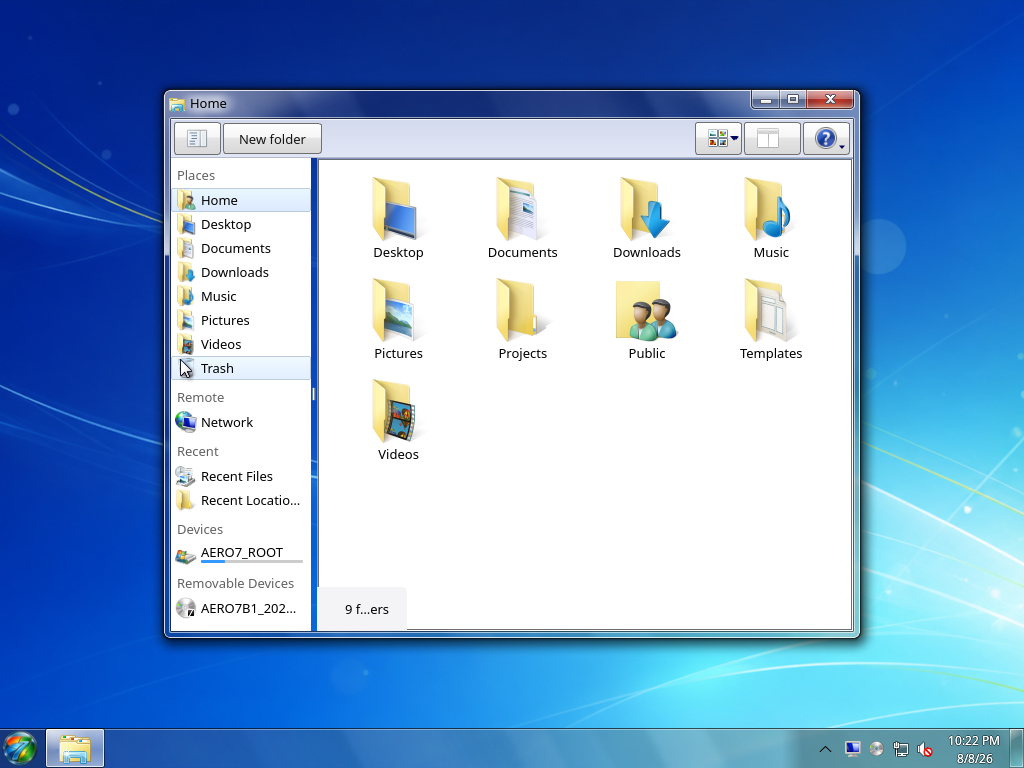
Task: Go to Desktop in Places sidebar
Action: 241,224
